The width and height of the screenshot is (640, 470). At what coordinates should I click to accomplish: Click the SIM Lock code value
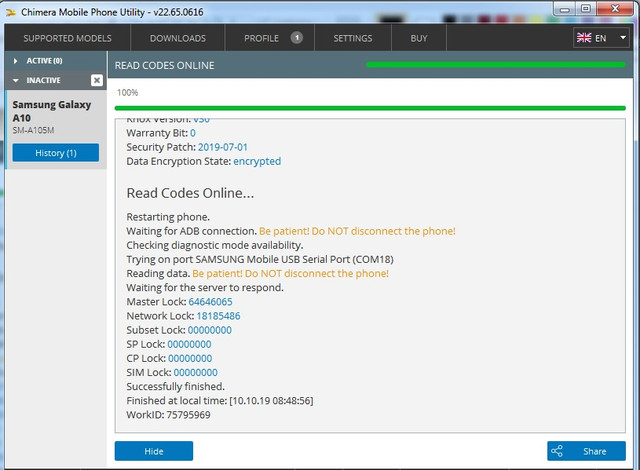pos(196,372)
